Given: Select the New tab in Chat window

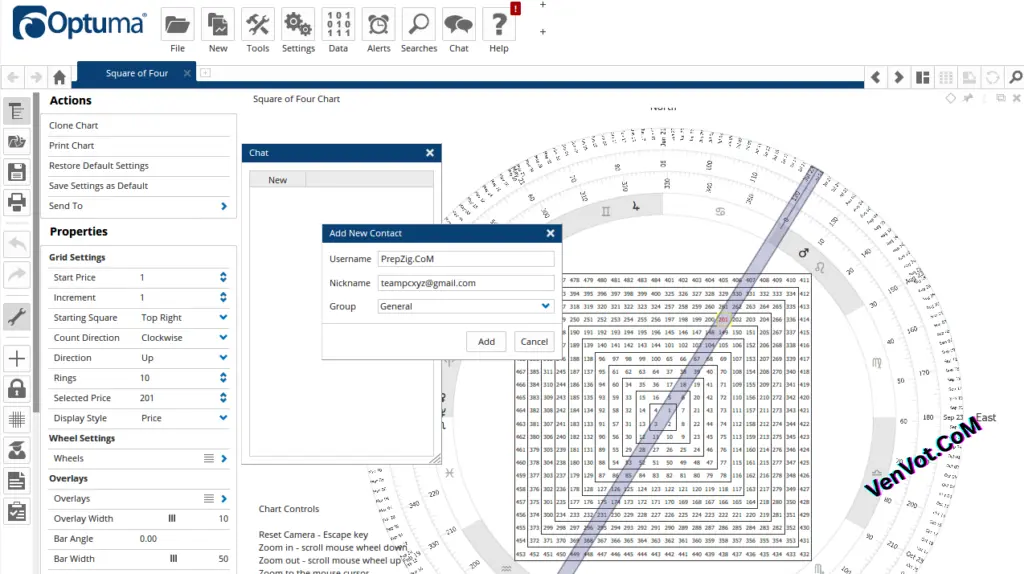Looking at the screenshot, I should click(278, 180).
